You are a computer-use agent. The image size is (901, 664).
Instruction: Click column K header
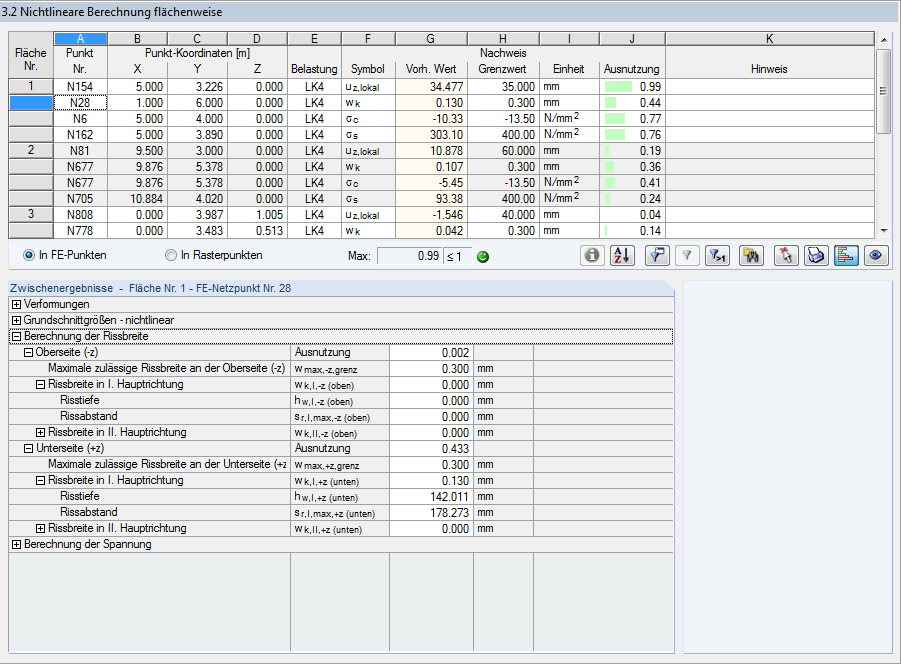769,38
